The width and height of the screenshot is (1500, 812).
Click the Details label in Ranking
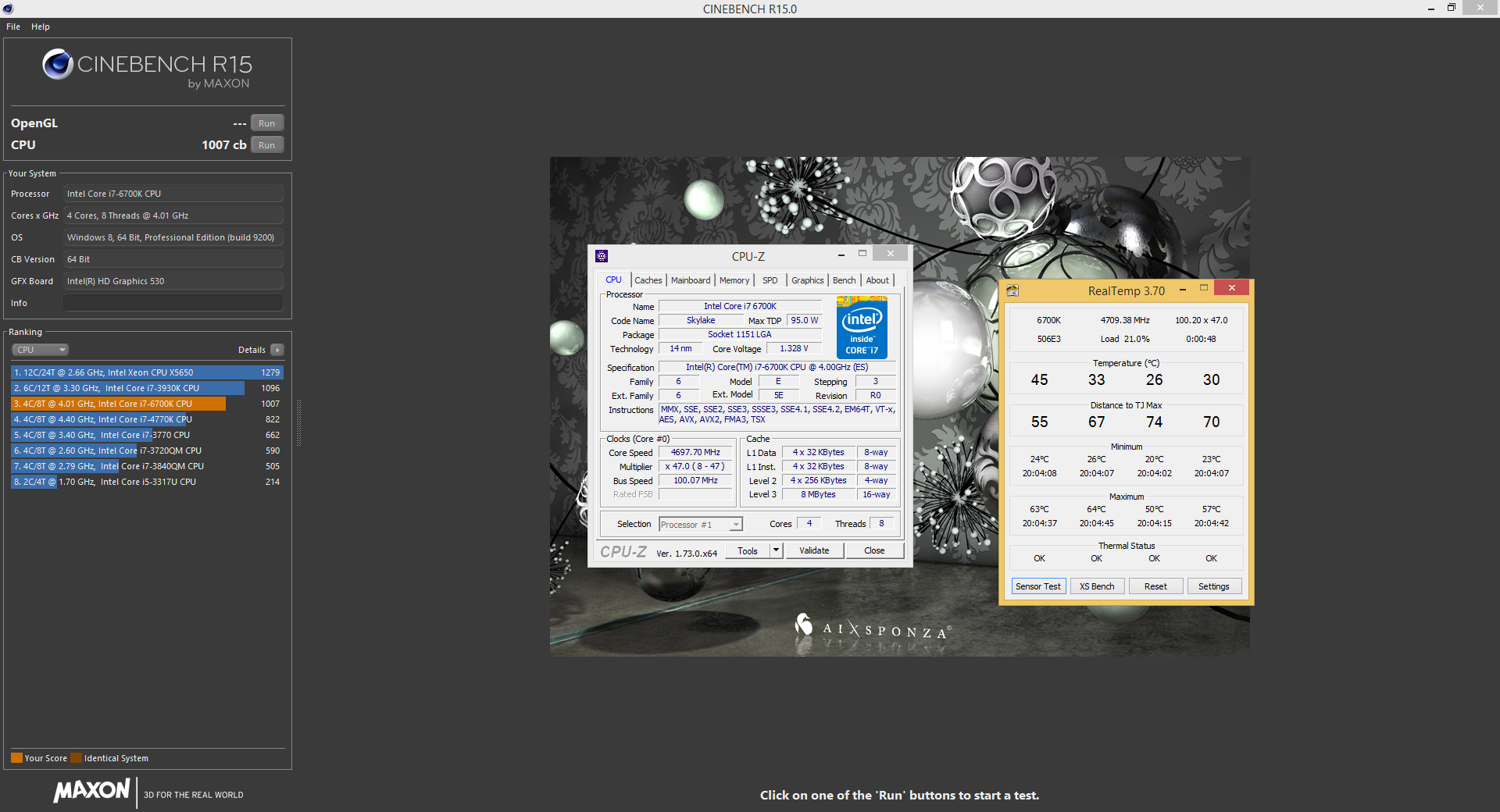(x=252, y=350)
